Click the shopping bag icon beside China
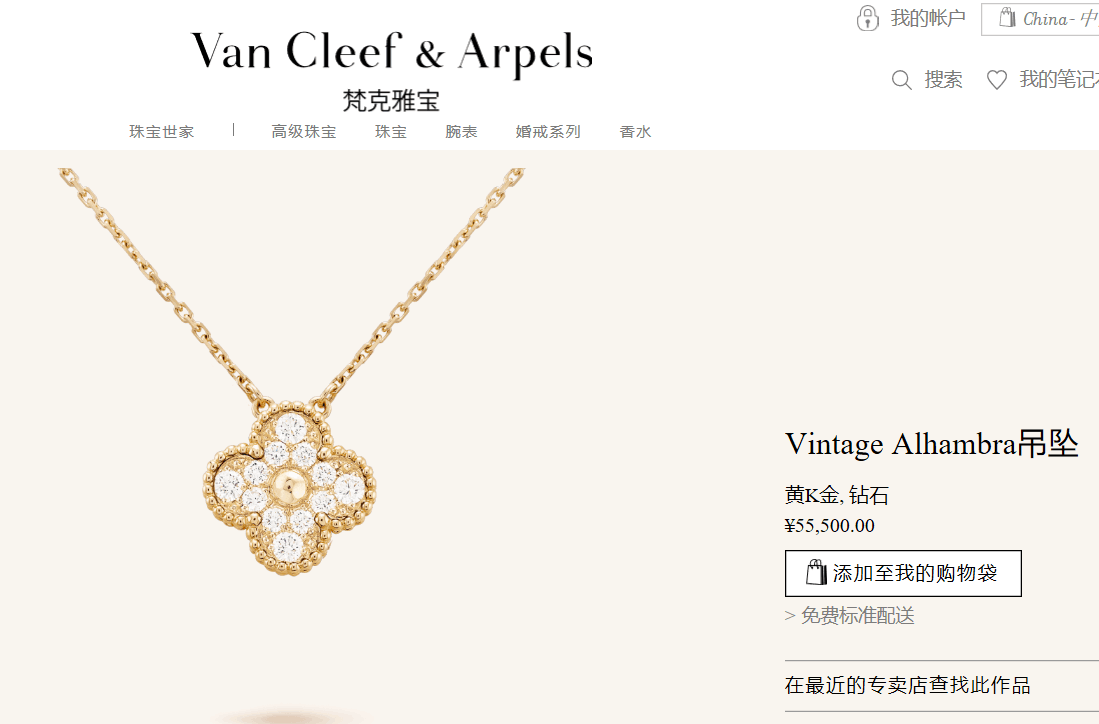1099x724 pixels. (x=1007, y=18)
